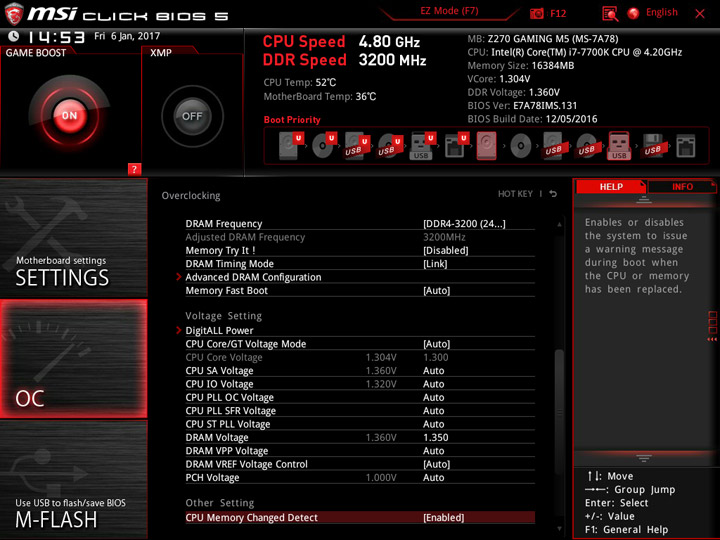720x540 pixels.
Task: Edit the CPU ST PLL Voltage value
Action: point(433,423)
